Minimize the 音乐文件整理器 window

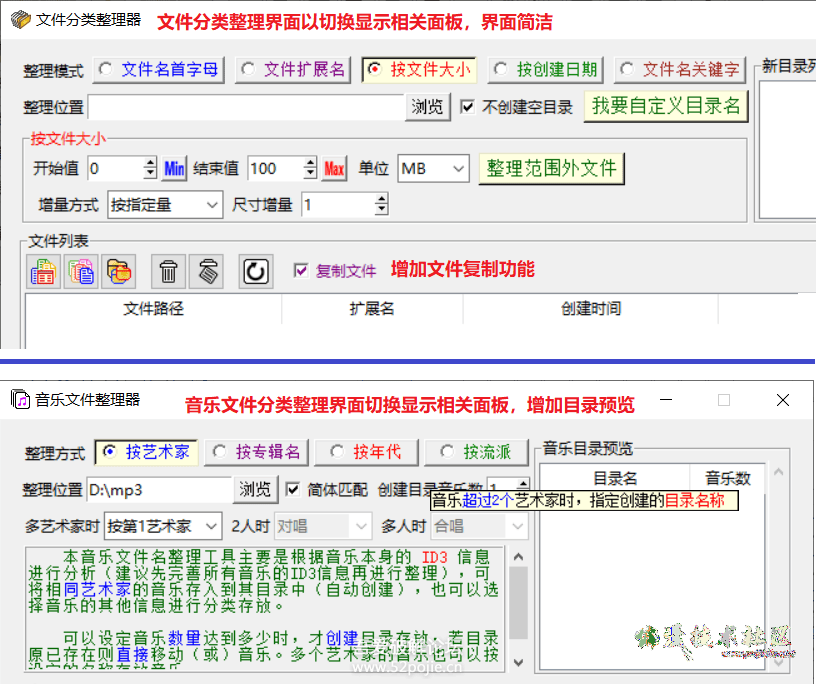(x=666, y=400)
